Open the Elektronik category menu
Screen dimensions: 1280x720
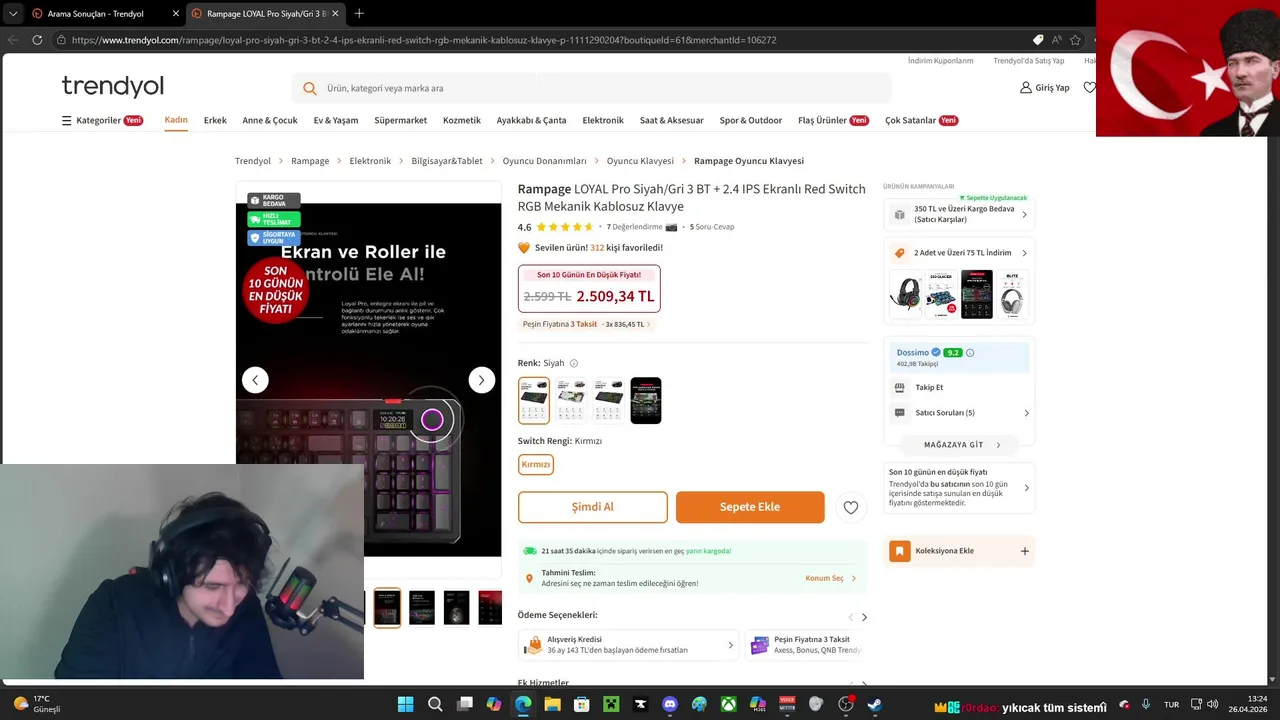click(x=603, y=120)
